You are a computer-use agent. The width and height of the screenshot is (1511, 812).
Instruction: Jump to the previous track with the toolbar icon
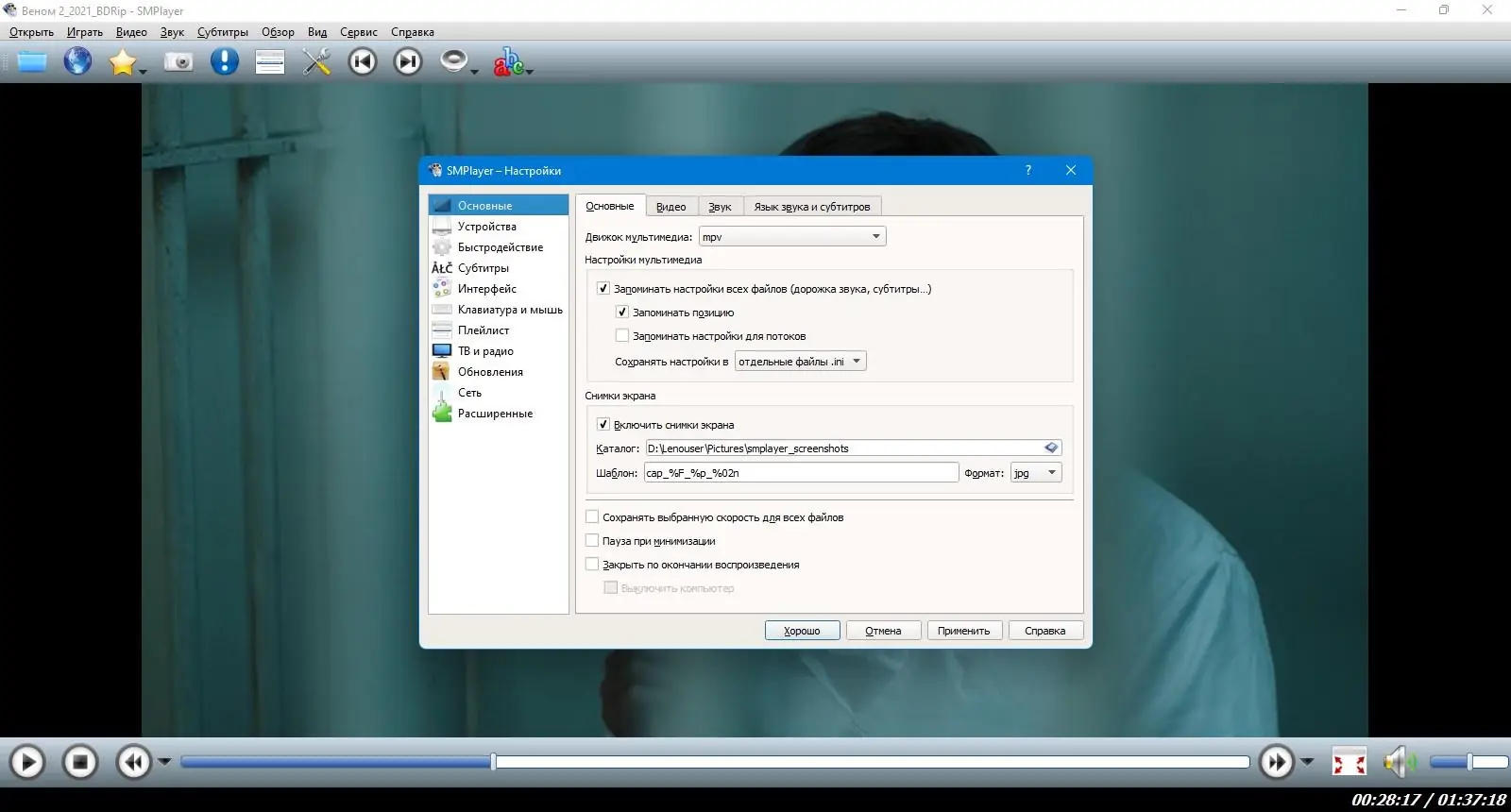[x=362, y=62]
